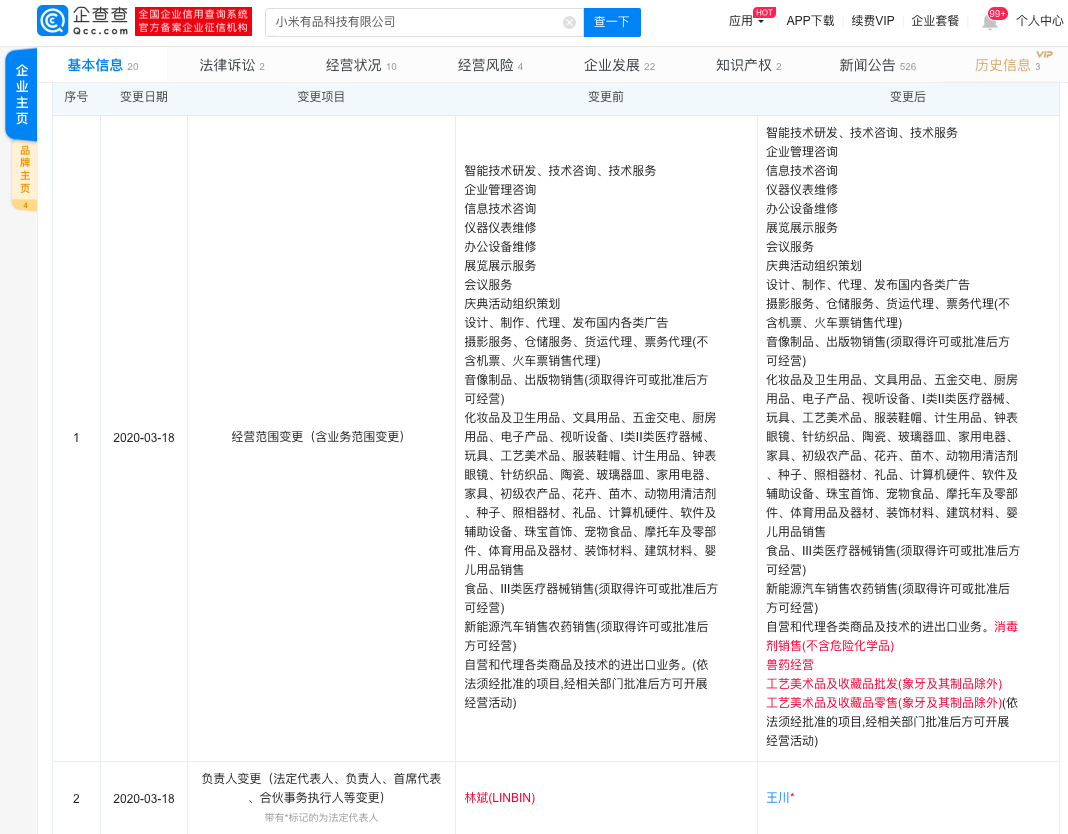The height and width of the screenshot is (834, 1068).
Task: Switch to the 知识产权 tab
Action: 749,65
